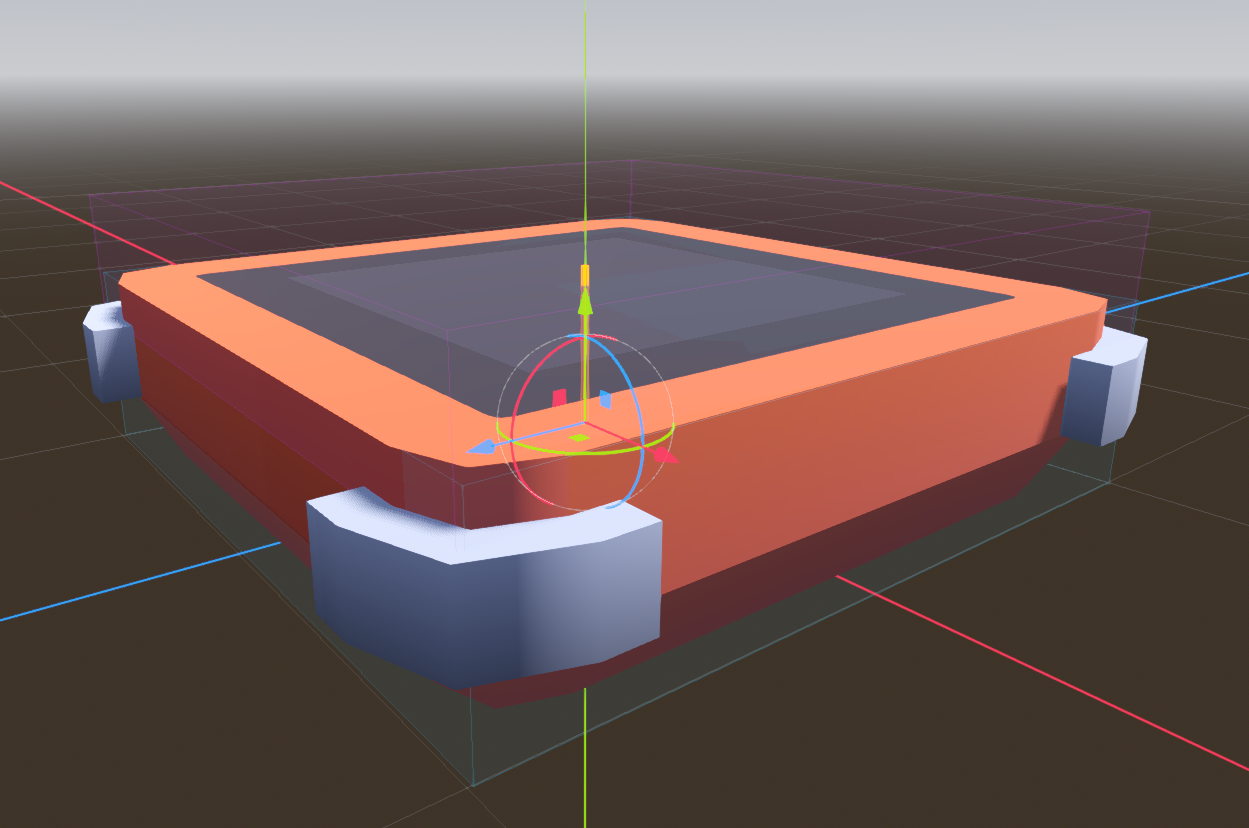Viewport: 1249px width, 828px height.
Task: Click the green Y-axis arrowhead on the gizmo
Action: (x=585, y=300)
